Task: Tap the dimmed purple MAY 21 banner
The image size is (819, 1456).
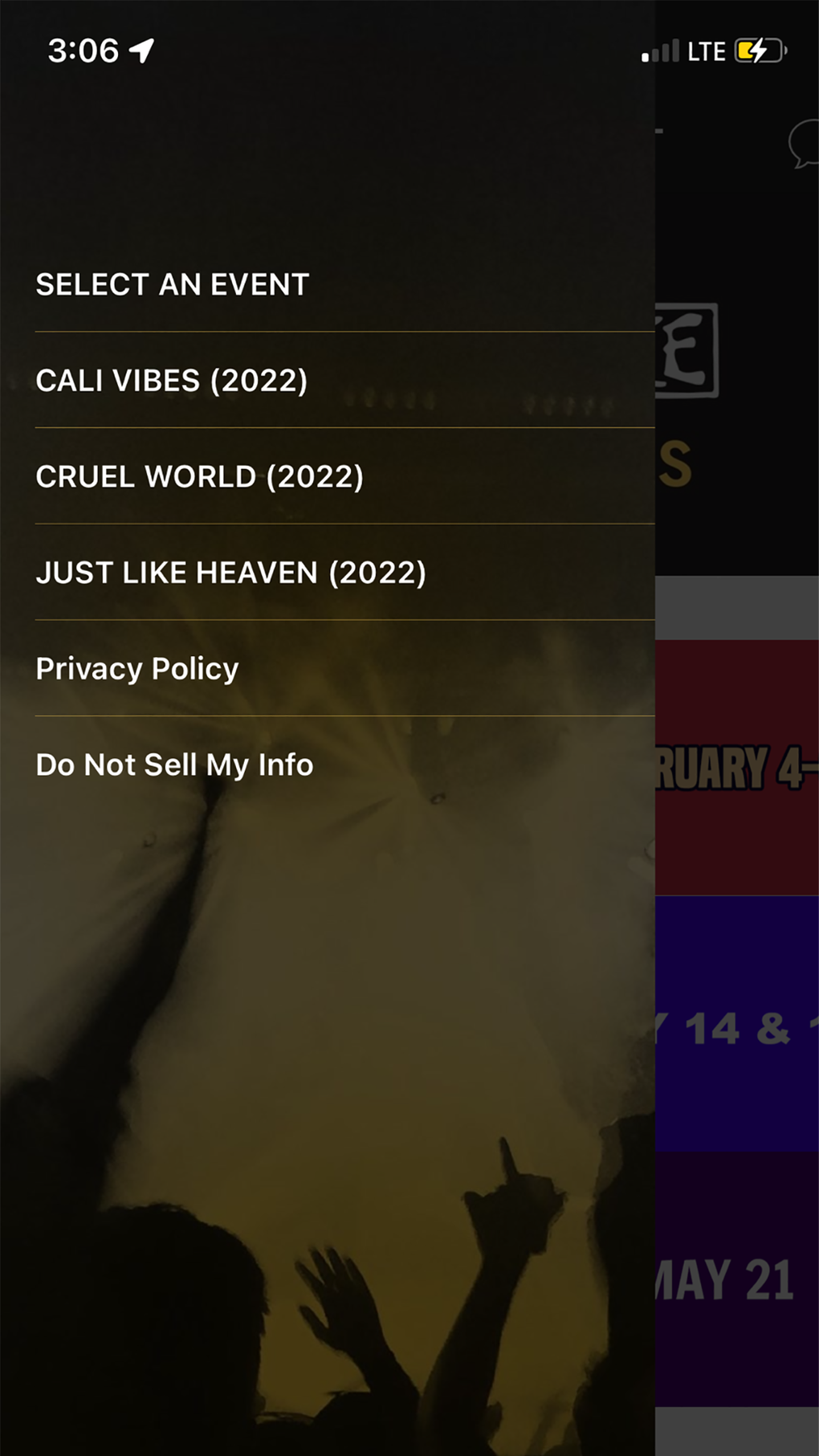Action: [x=737, y=1279]
